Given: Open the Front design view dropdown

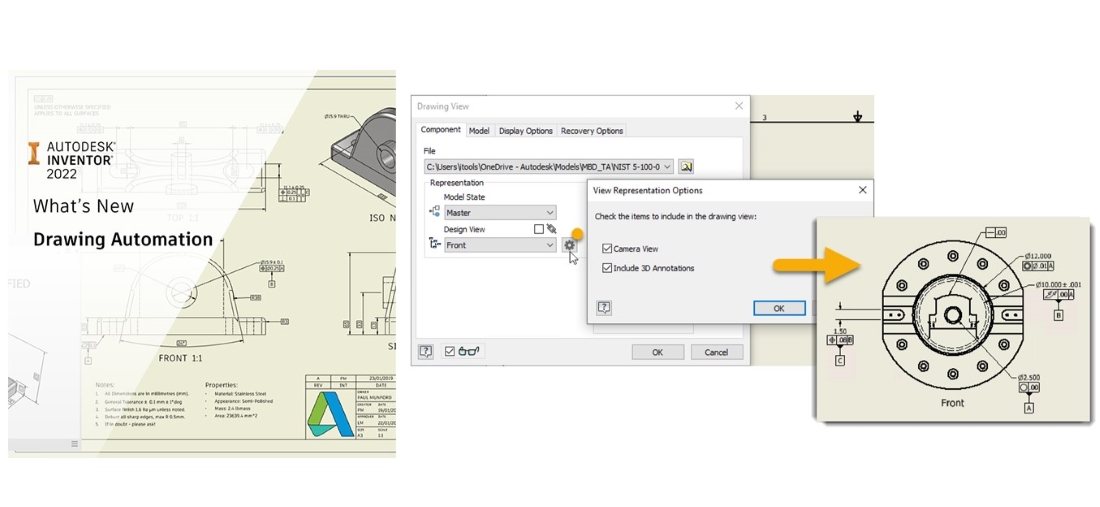Looking at the screenshot, I should (550, 245).
